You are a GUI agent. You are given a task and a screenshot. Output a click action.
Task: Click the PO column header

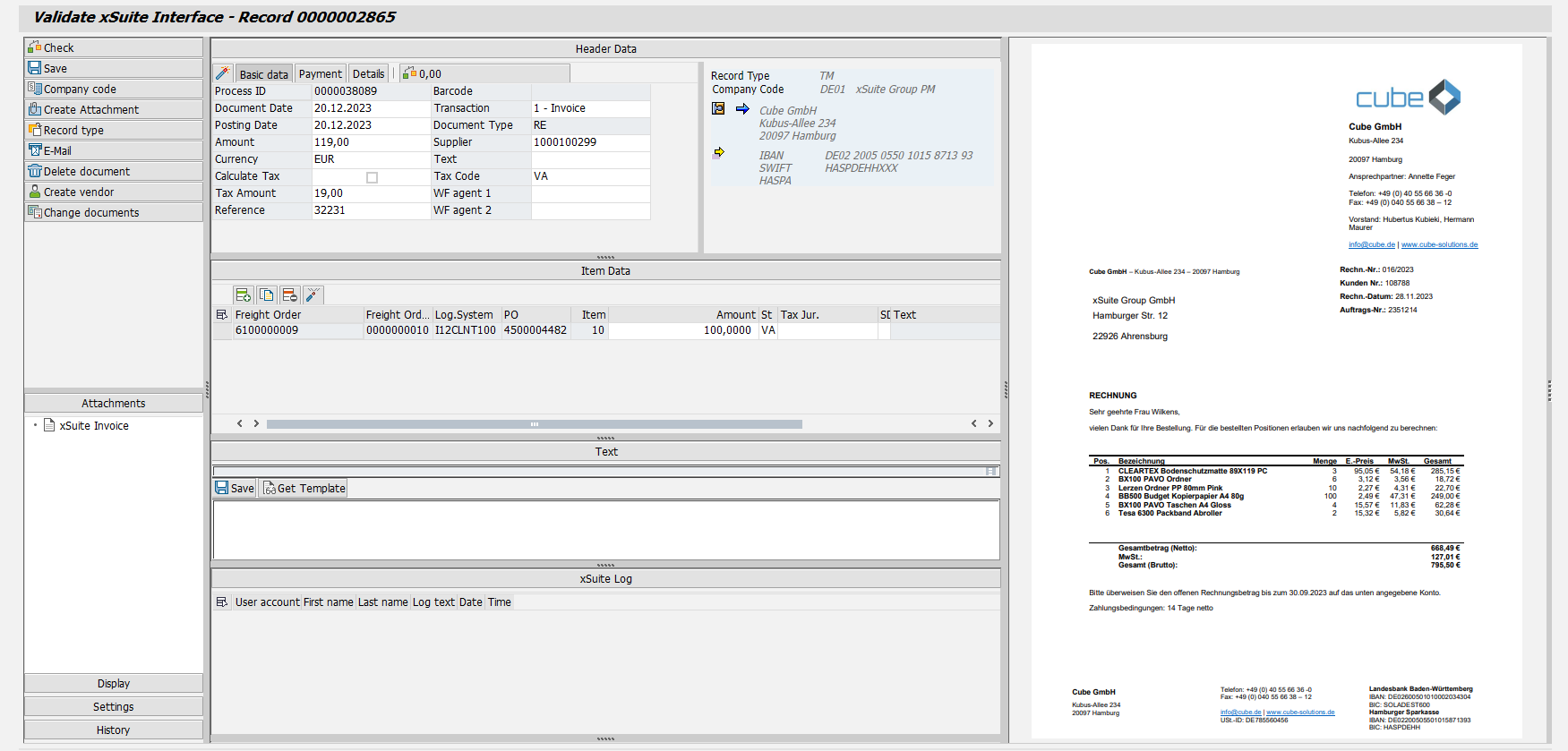click(x=536, y=315)
